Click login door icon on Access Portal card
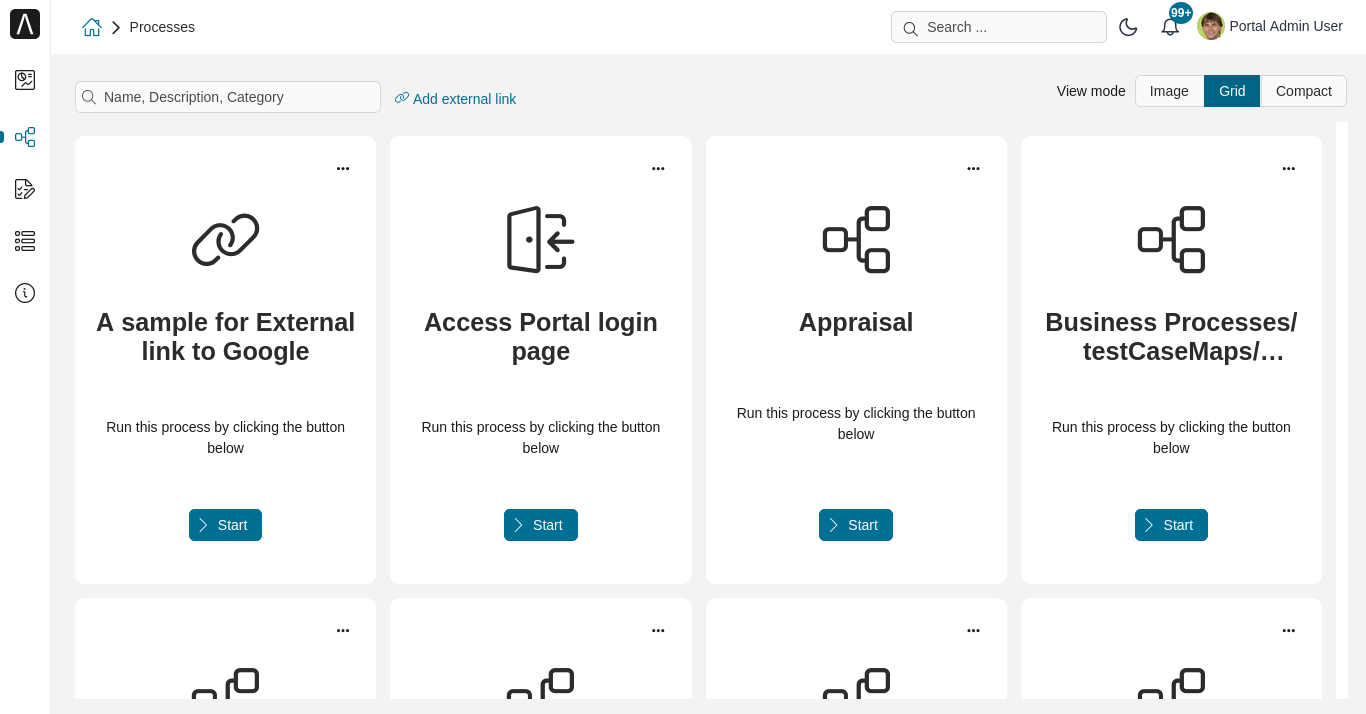1366x714 pixels. coord(541,240)
